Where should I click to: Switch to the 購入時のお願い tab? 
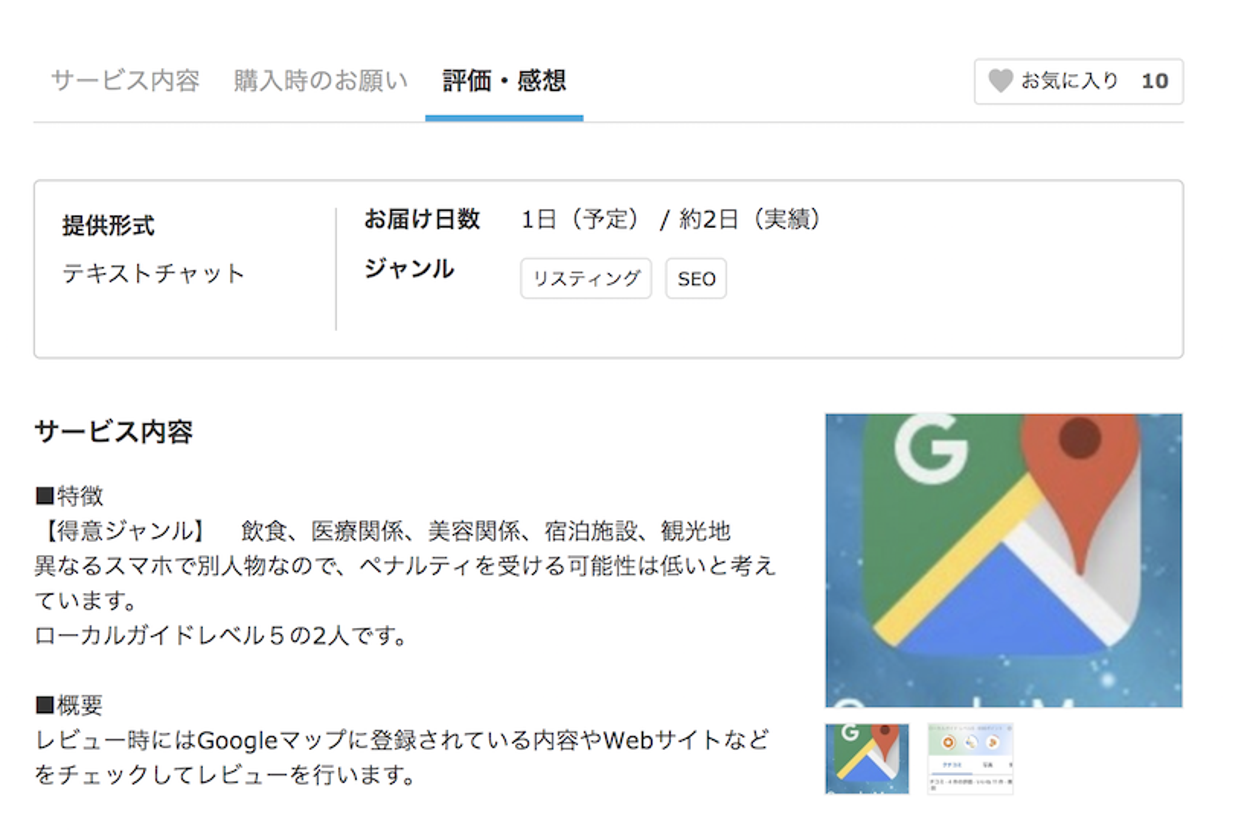[x=321, y=81]
